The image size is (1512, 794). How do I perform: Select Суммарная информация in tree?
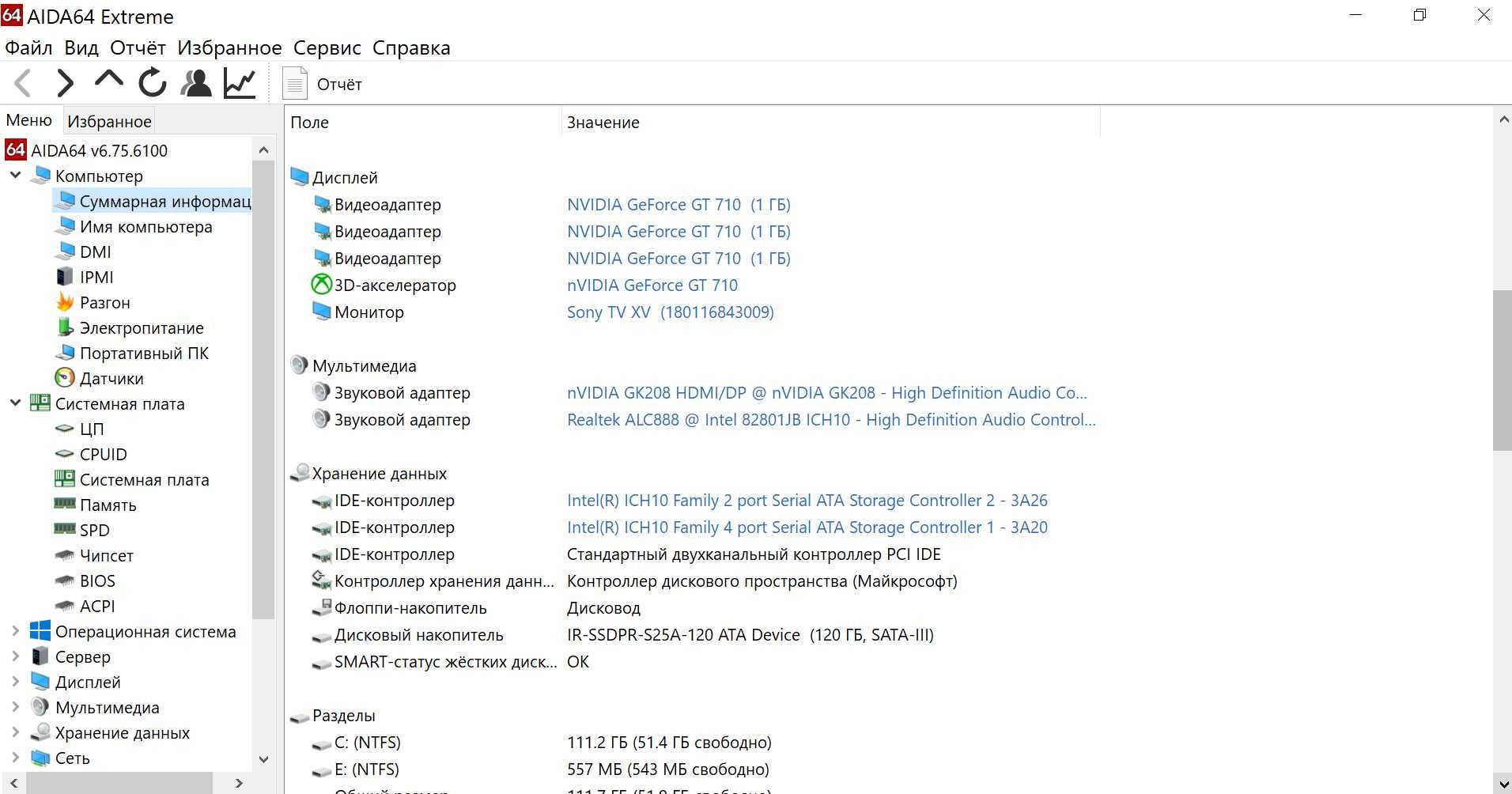pos(153,201)
